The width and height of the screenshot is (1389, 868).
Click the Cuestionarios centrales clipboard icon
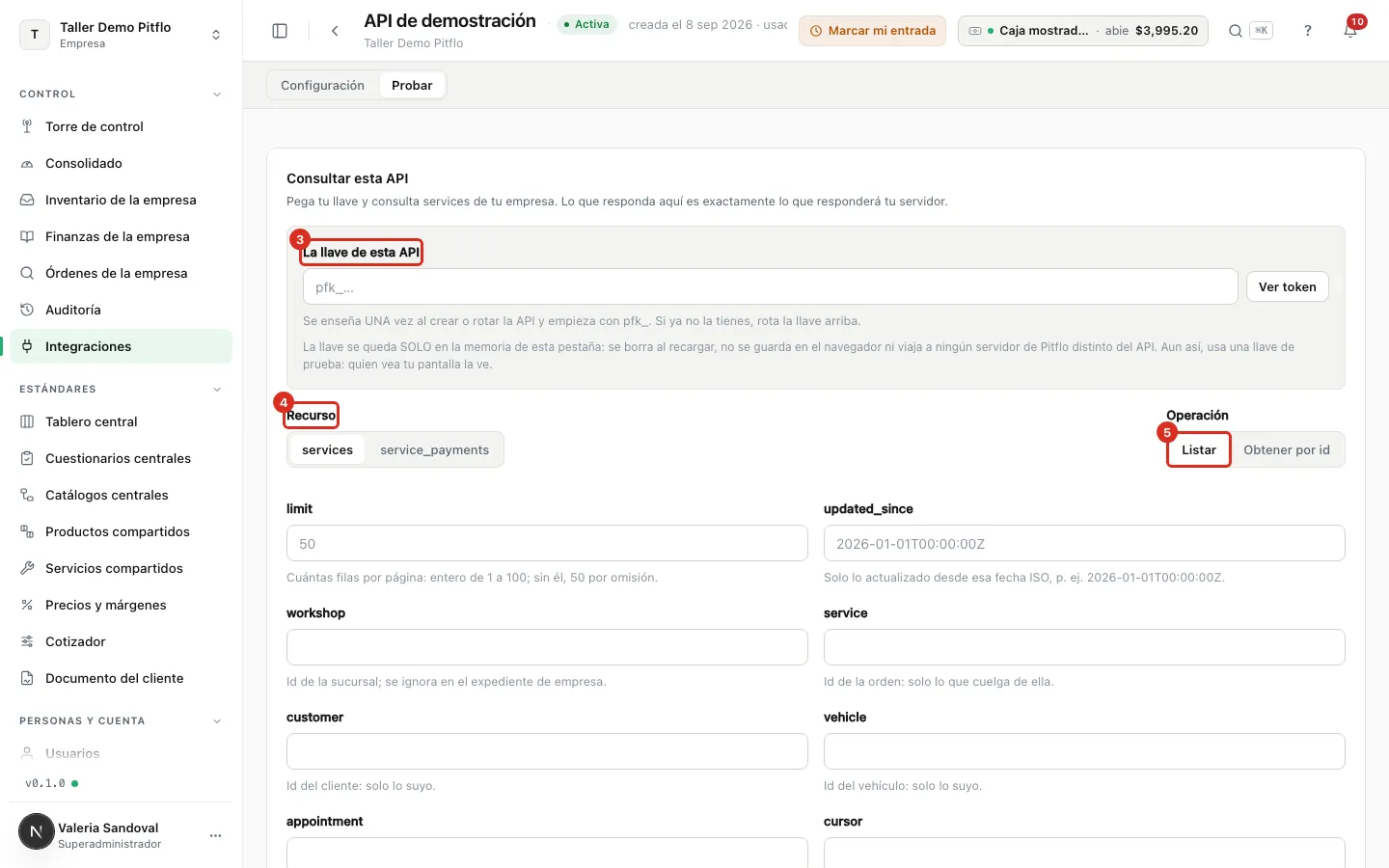[27, 458]
